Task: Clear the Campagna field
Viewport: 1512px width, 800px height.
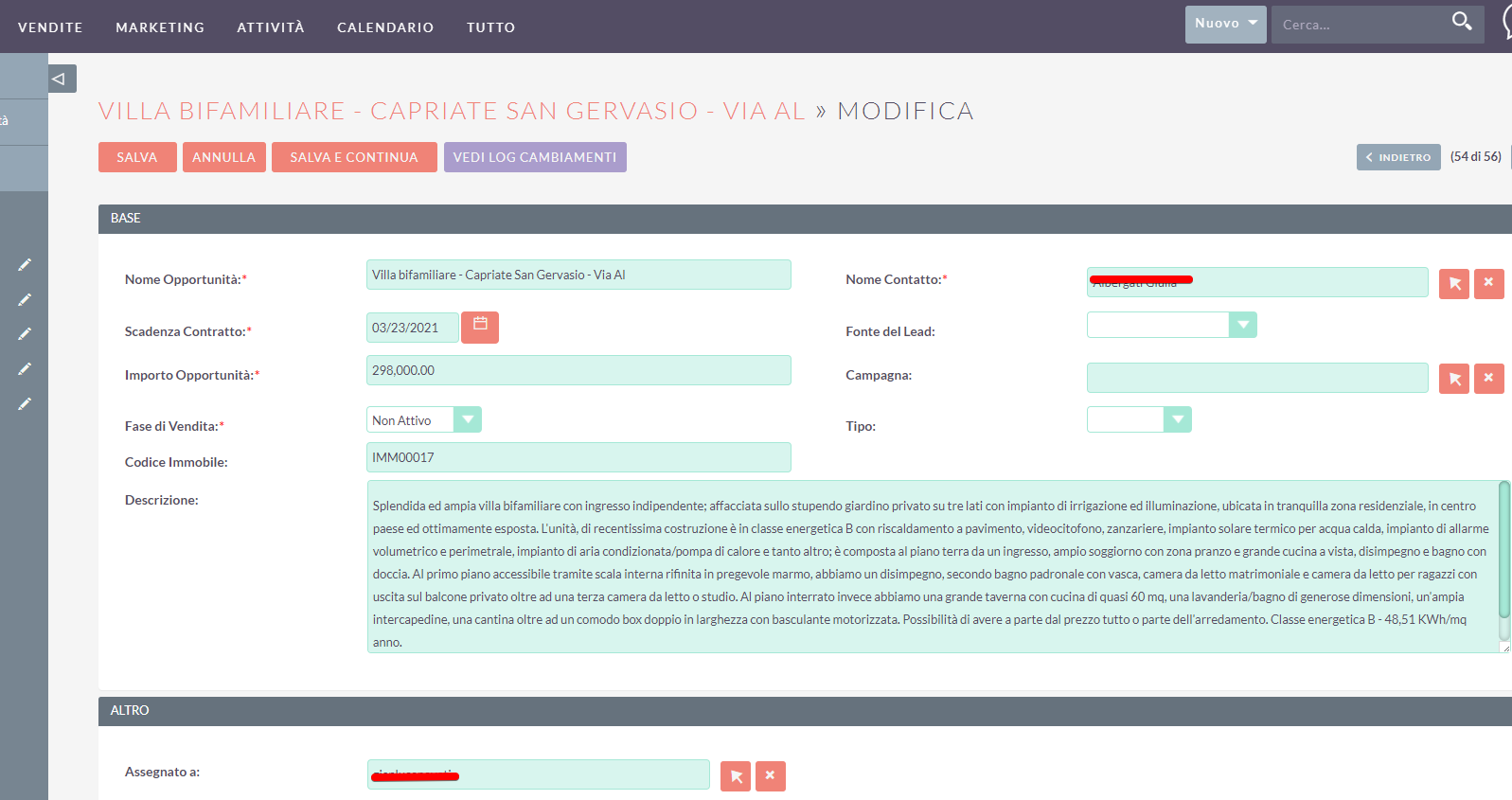Action: click(x=1488, y=379)
